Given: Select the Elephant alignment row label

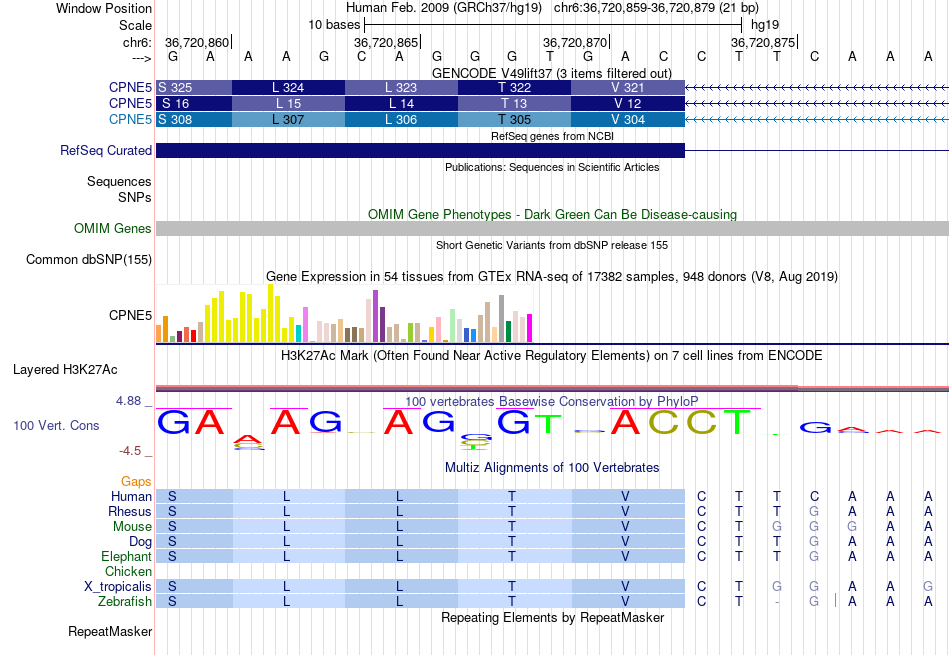Looking at the screenshot, I should [126, 556].
